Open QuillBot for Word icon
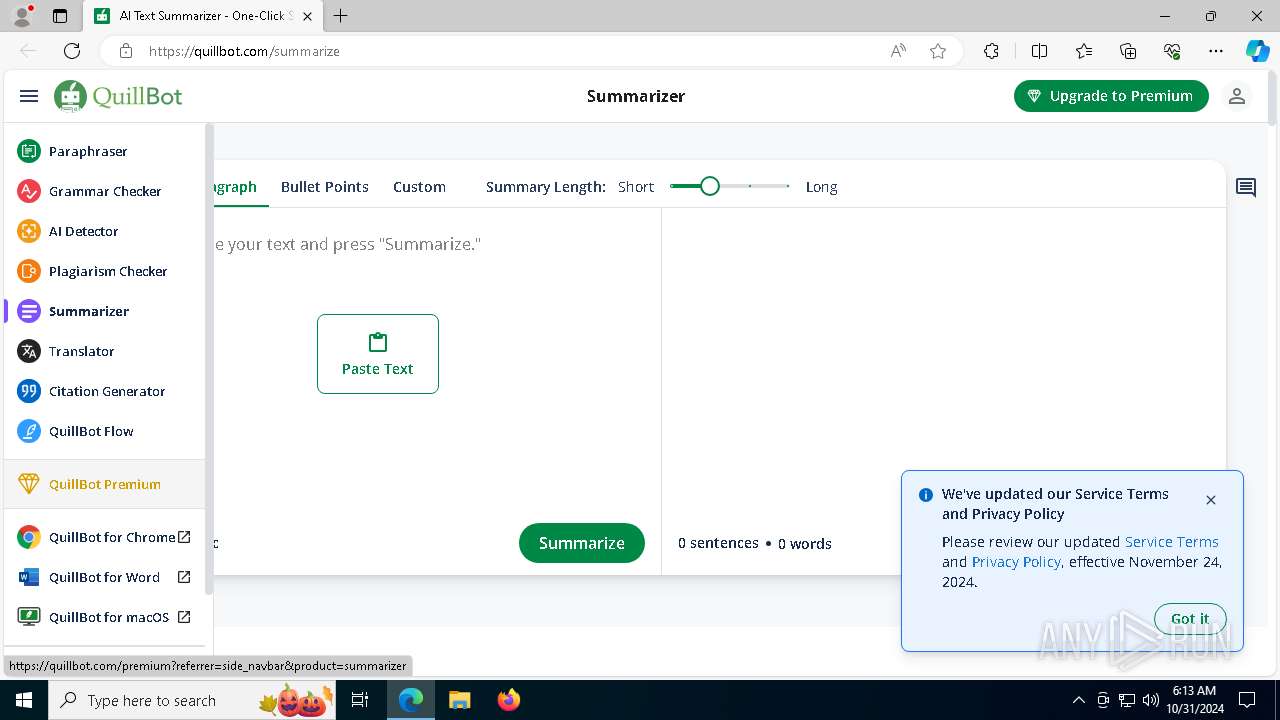This screenshot has width=1280, height=720. [29, 577]
